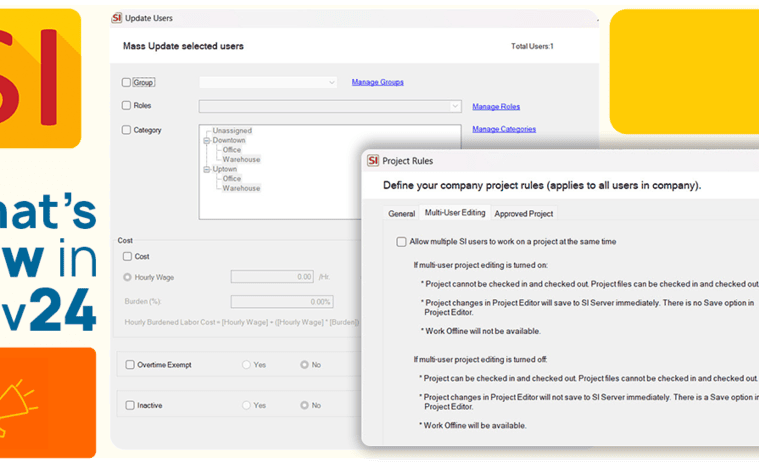Select the Downtown tree item
The width and height of the screenshot is (759, 463).
pyautogui.click(x=229, y=140)
